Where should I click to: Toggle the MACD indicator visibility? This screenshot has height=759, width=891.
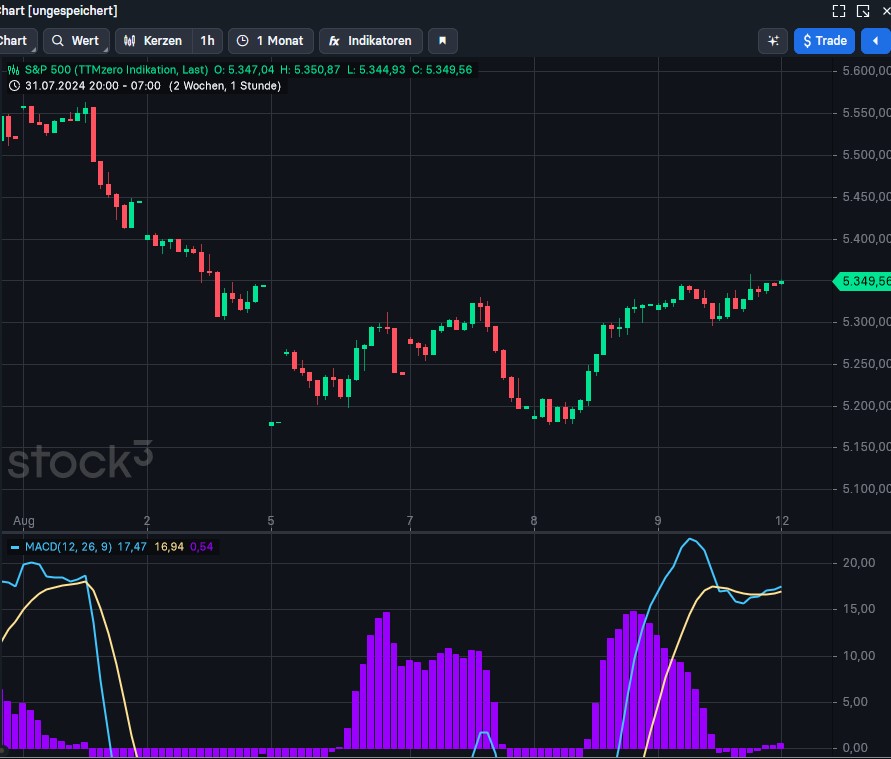(x=12, y=547)
